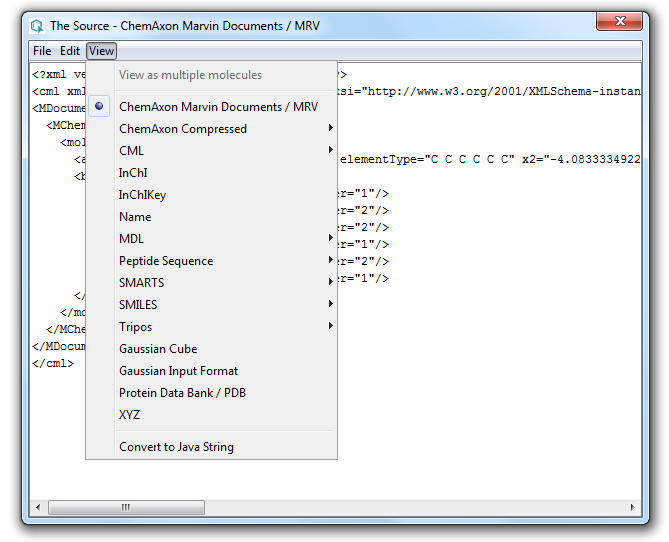The image size is (669, 542).
Task: Choose XYZ format from the menu
Action: [130, 415]
